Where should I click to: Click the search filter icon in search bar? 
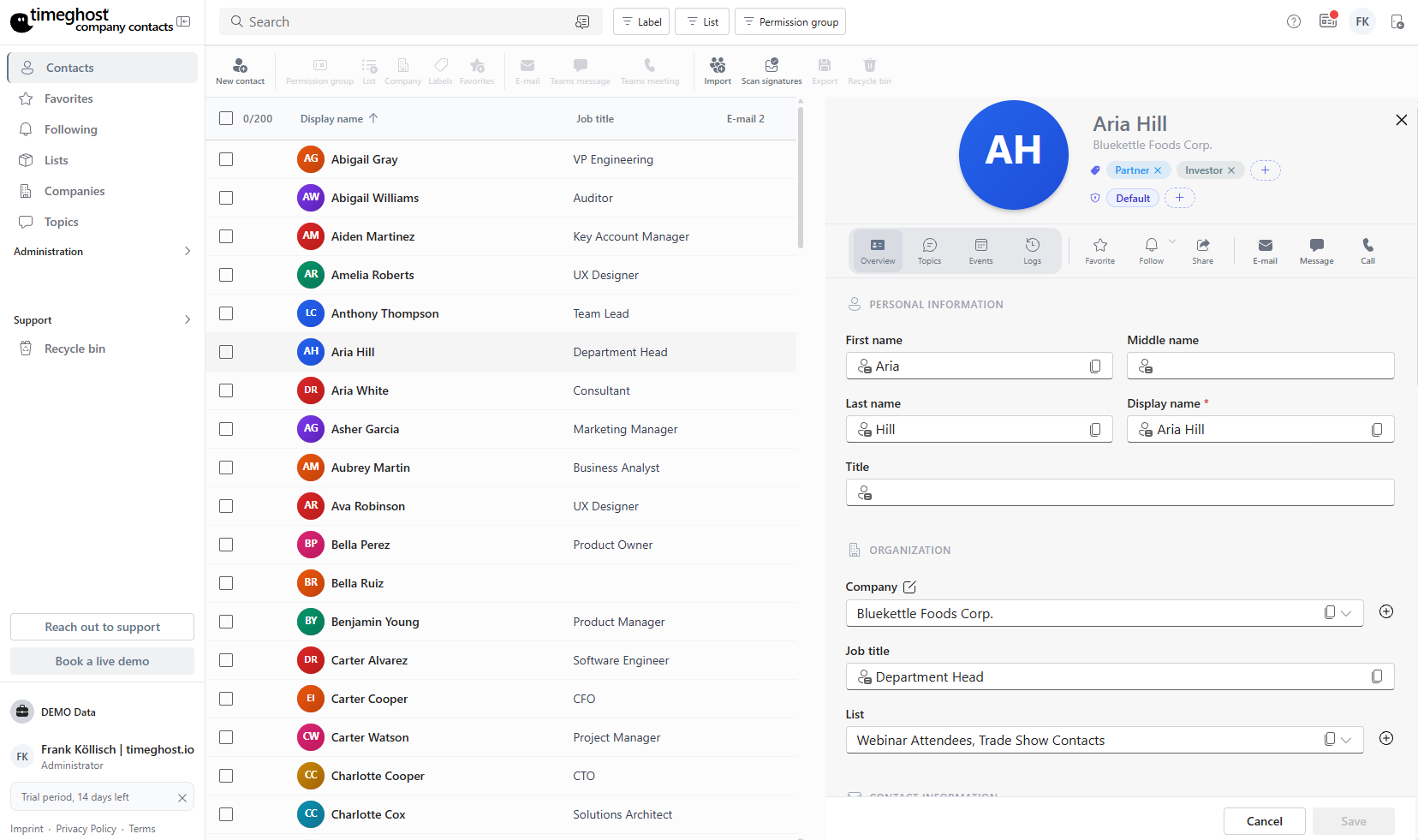click(x=582, y=22)
